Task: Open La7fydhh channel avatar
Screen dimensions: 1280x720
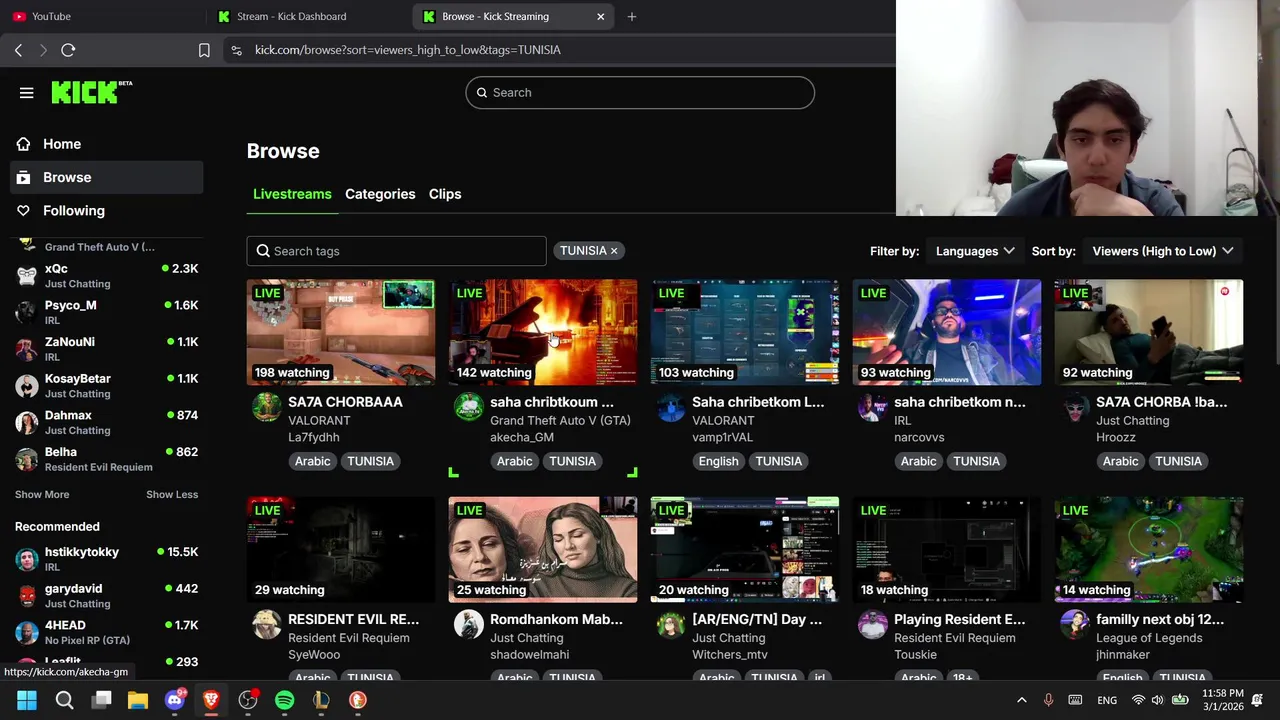Action: (x=266, y=407)
